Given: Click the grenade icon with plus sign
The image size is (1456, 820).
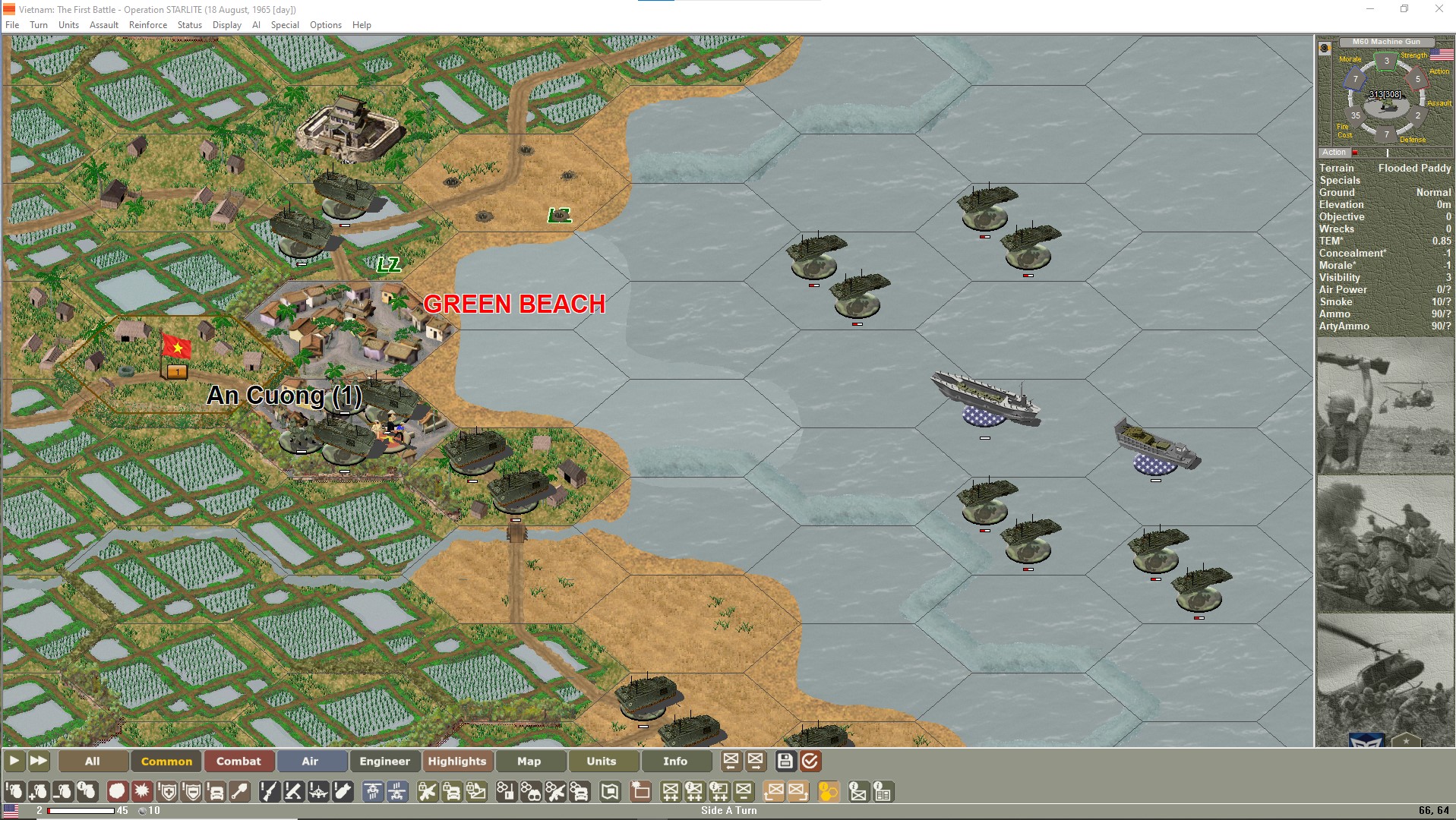Looking at the screenshot, I should [39, 792].
